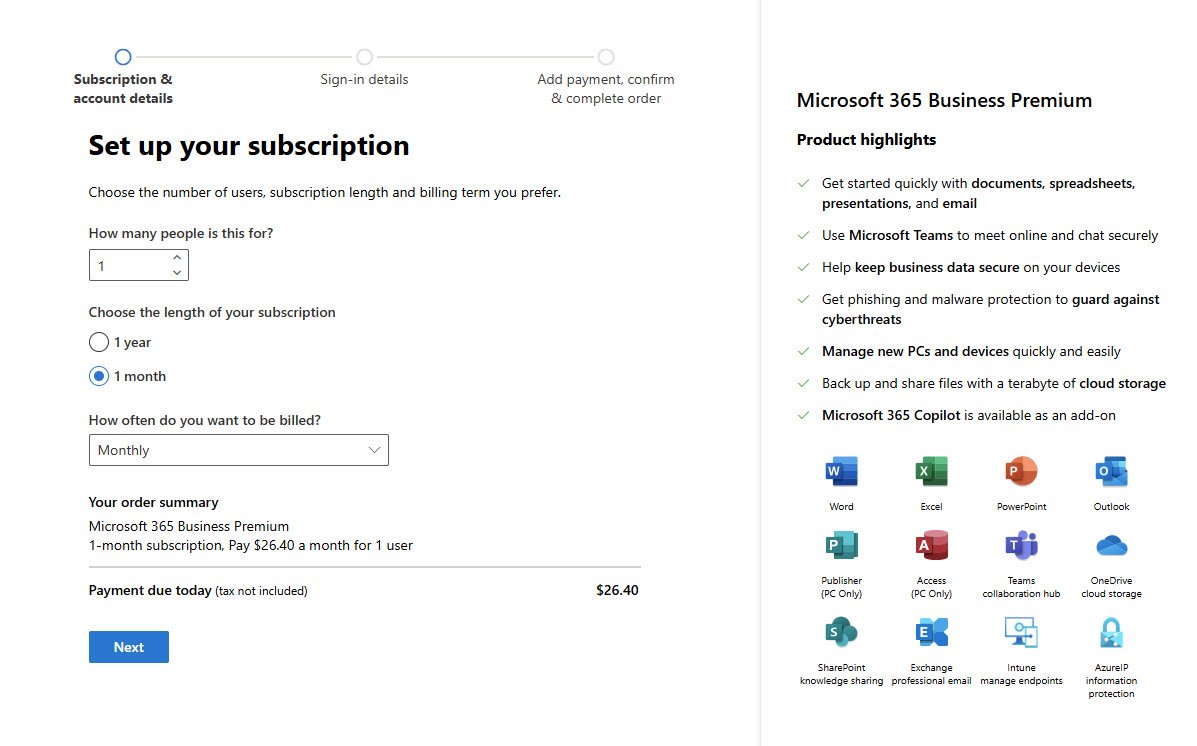
Task: Click the Exchange professional email icon
Action: click(931, 632)
